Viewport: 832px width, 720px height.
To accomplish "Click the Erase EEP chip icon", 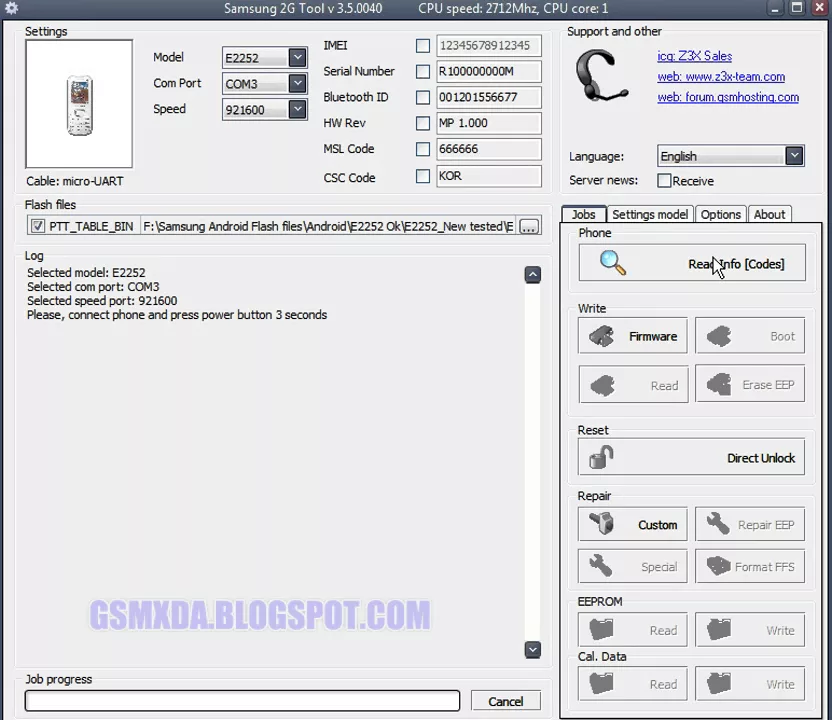I will [718, 384].
